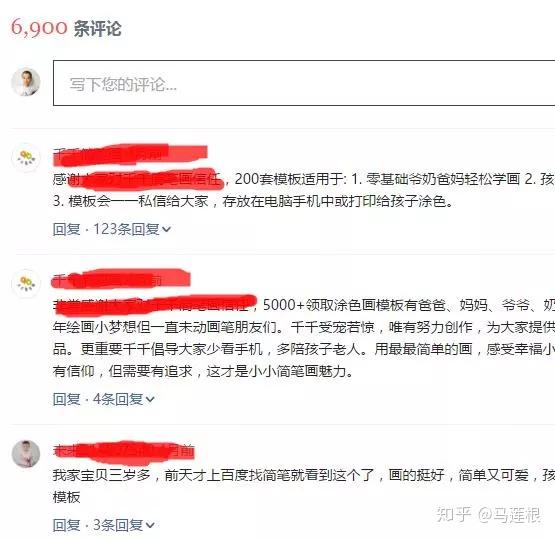Open the first commenter's flower avatar
This screenshot has height=539, width=555.
(26, 157)
